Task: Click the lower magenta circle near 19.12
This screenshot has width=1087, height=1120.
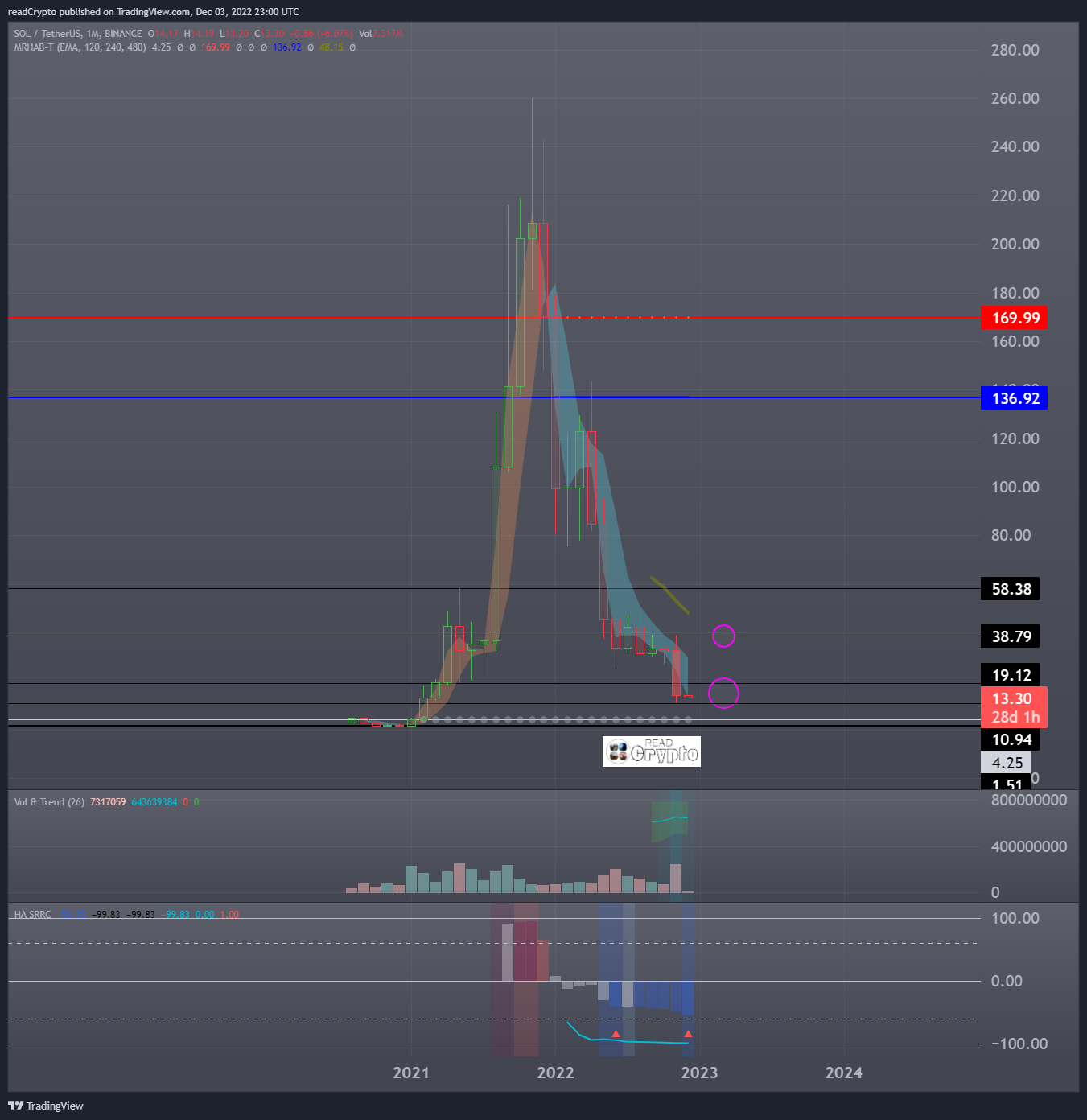Action: point(723,693)
